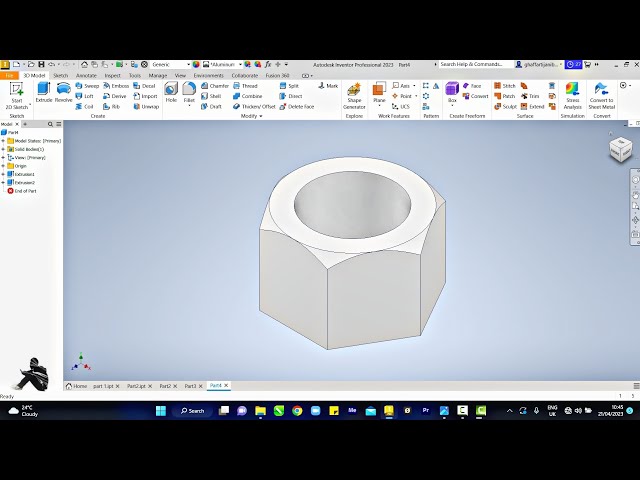Select the Unwrap tool
This screenshot has width=640, height=480.
146,106
